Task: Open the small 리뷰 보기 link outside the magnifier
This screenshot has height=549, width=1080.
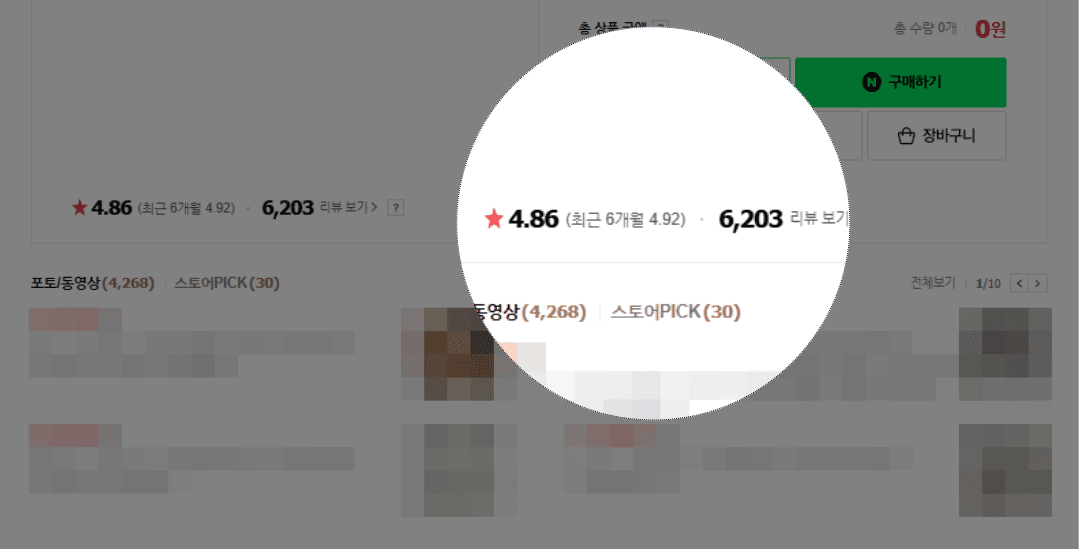Action: tap(349, 207)
